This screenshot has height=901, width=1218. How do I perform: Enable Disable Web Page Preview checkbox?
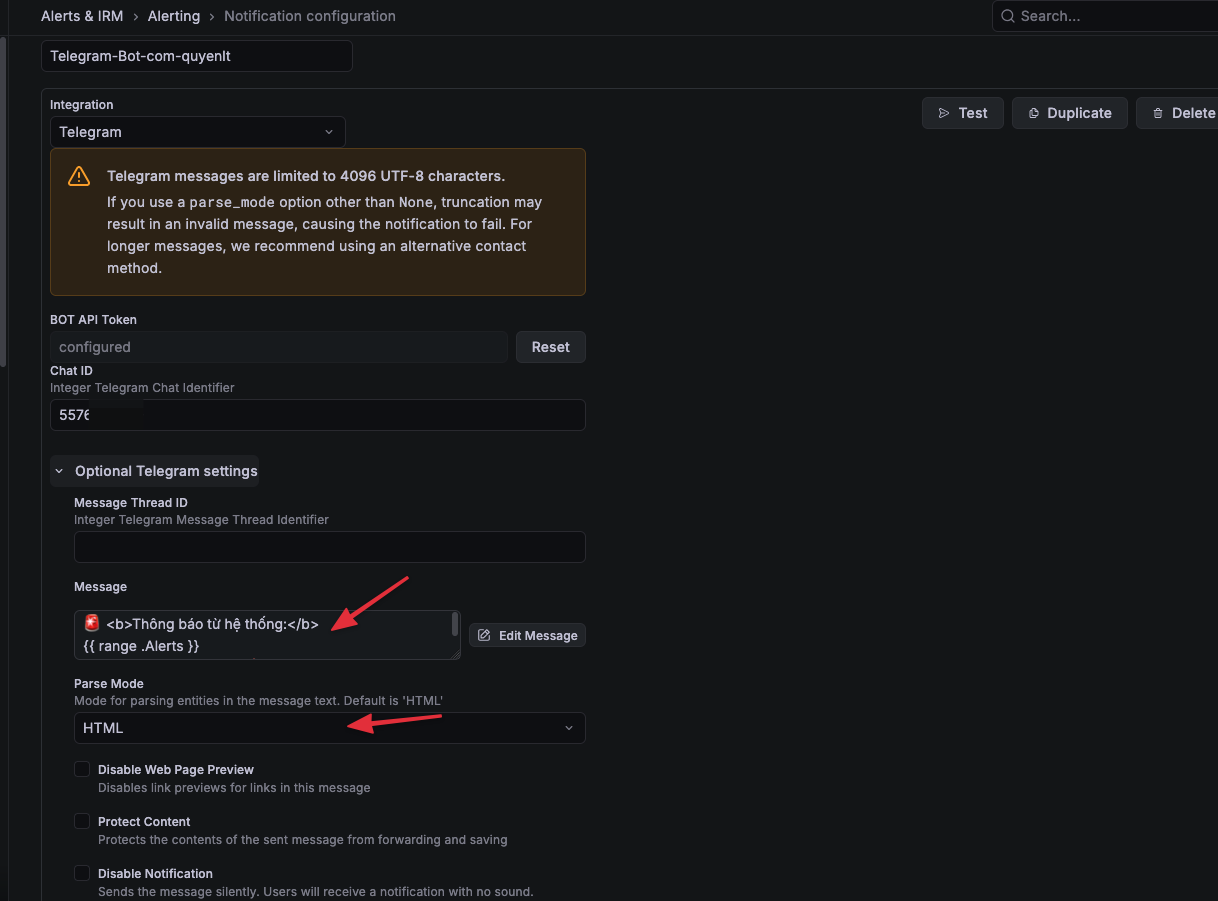coord(82,770)
